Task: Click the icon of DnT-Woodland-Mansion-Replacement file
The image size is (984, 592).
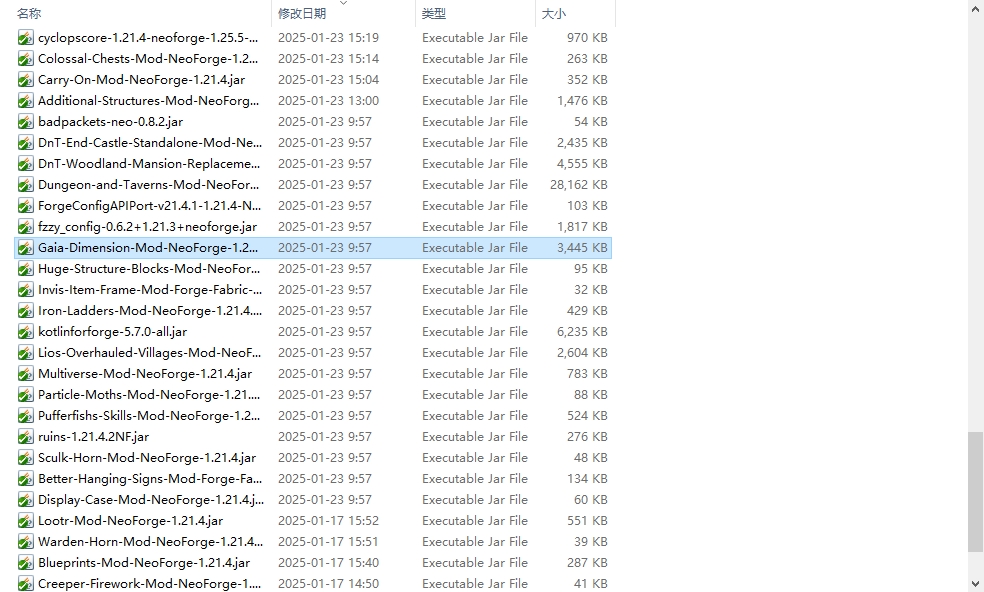Action: click(x=25, y=164)
